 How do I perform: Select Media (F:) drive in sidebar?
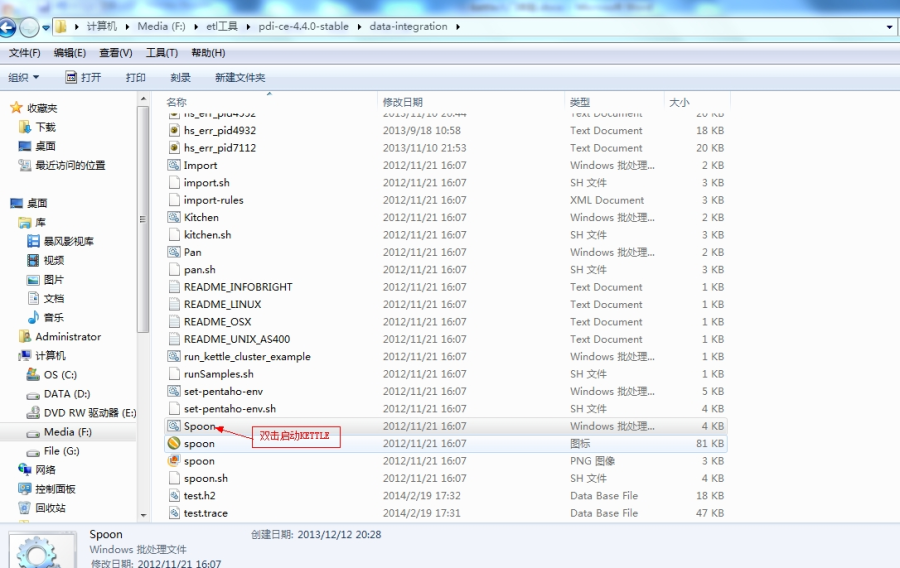(60, 432)
